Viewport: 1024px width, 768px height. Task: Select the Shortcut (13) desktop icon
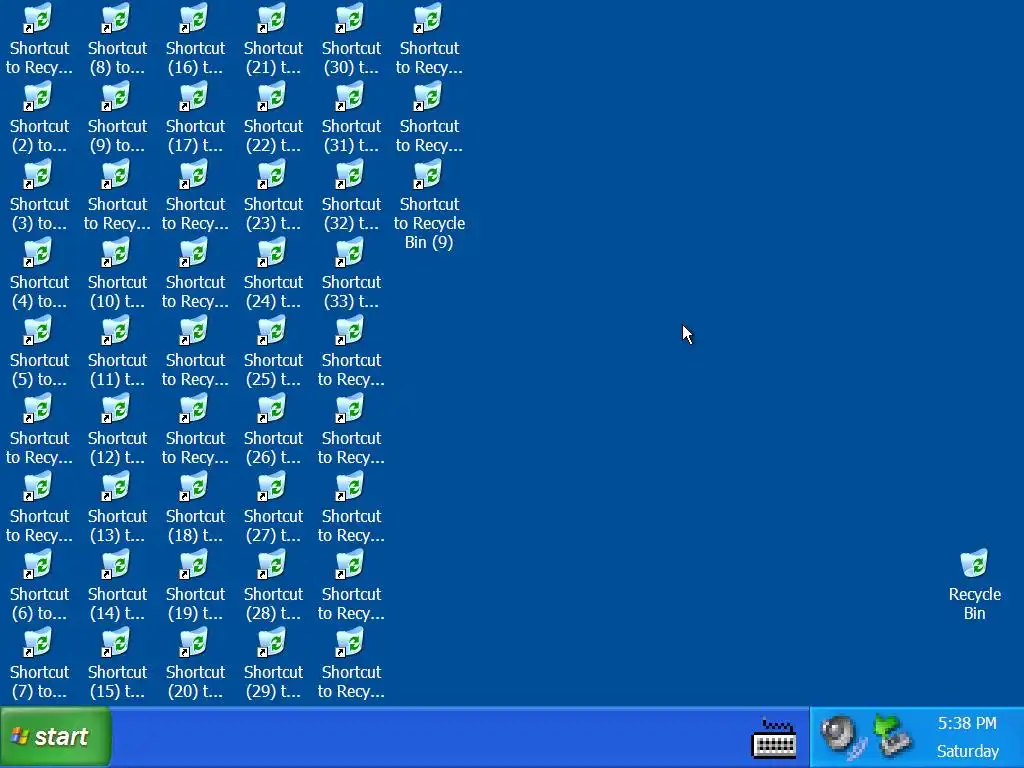(x=118, y=507)
